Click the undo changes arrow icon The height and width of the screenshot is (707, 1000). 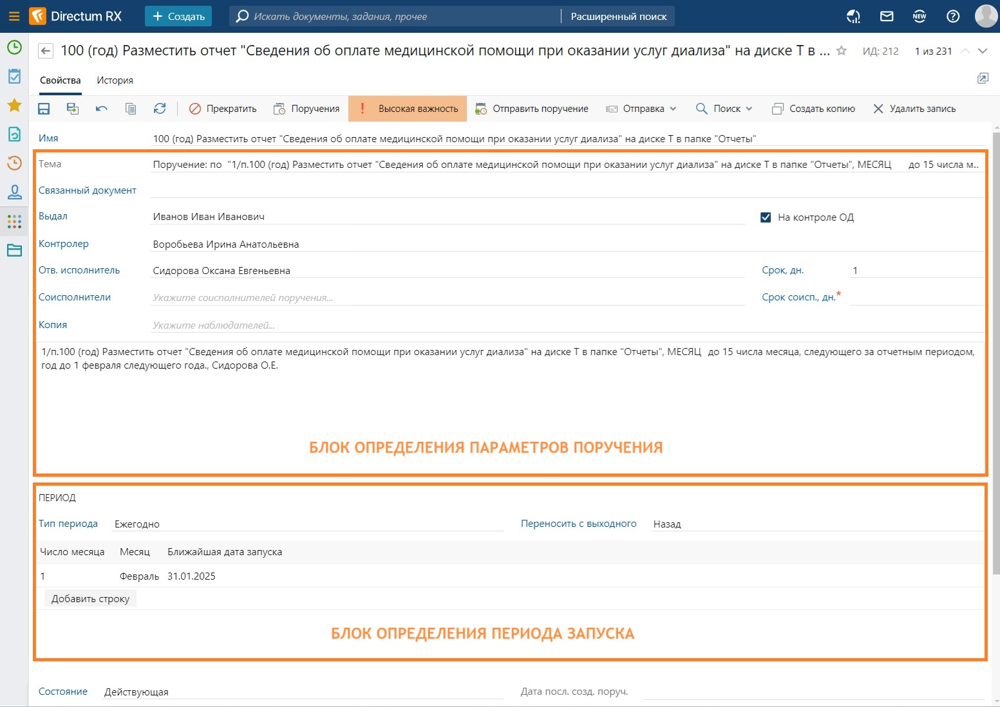click(x=101, y=109)
